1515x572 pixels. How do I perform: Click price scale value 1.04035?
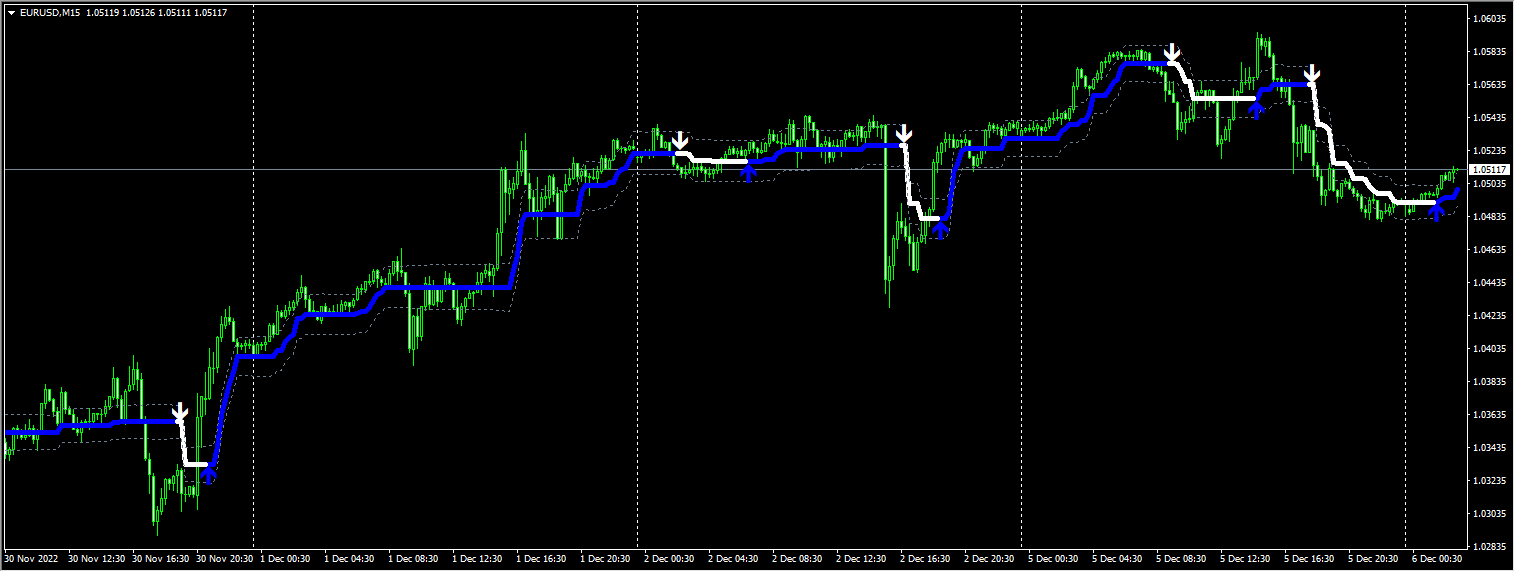pos(1489,349)
